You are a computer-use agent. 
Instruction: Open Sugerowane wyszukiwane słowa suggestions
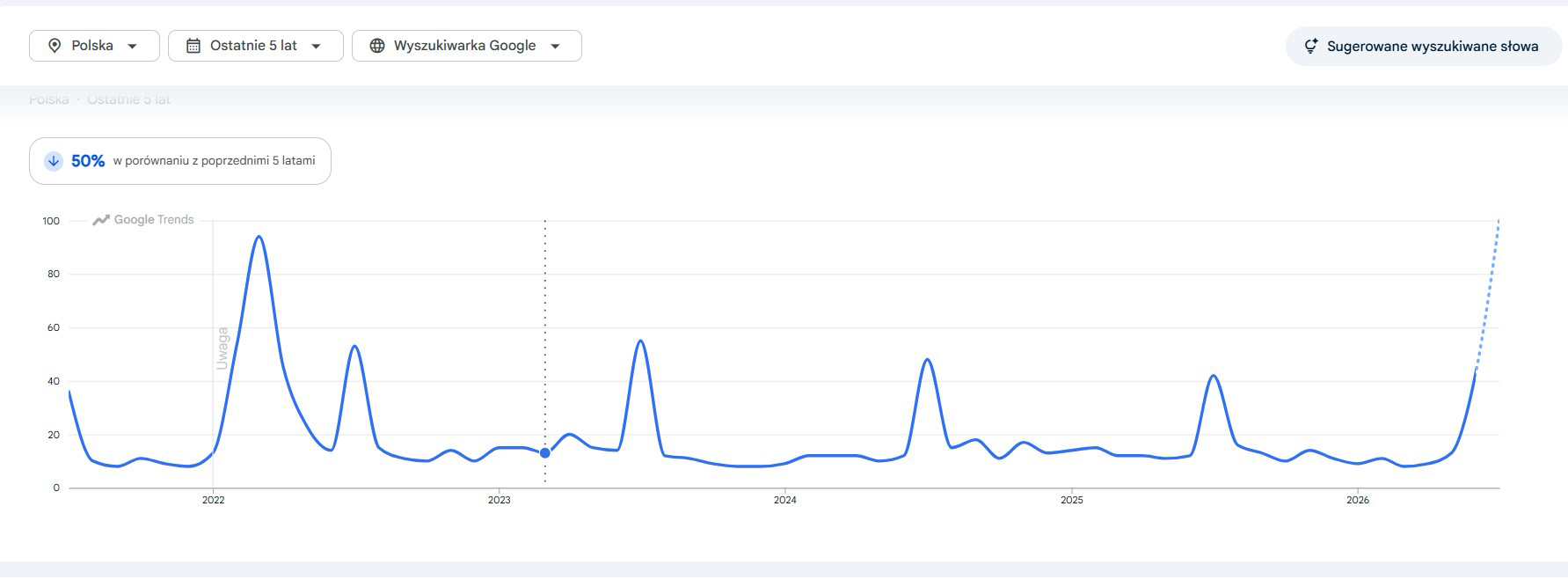pos(1424,46)
